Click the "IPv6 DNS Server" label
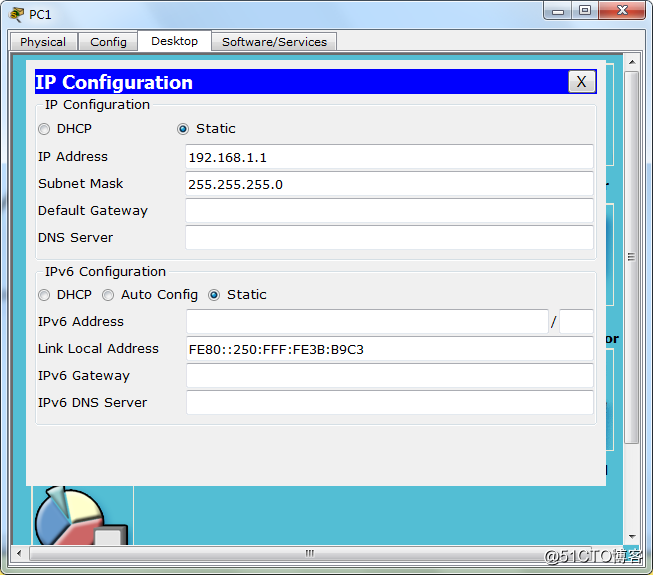The height and width of the screenshot is (575, 653). tap(92, 403)
